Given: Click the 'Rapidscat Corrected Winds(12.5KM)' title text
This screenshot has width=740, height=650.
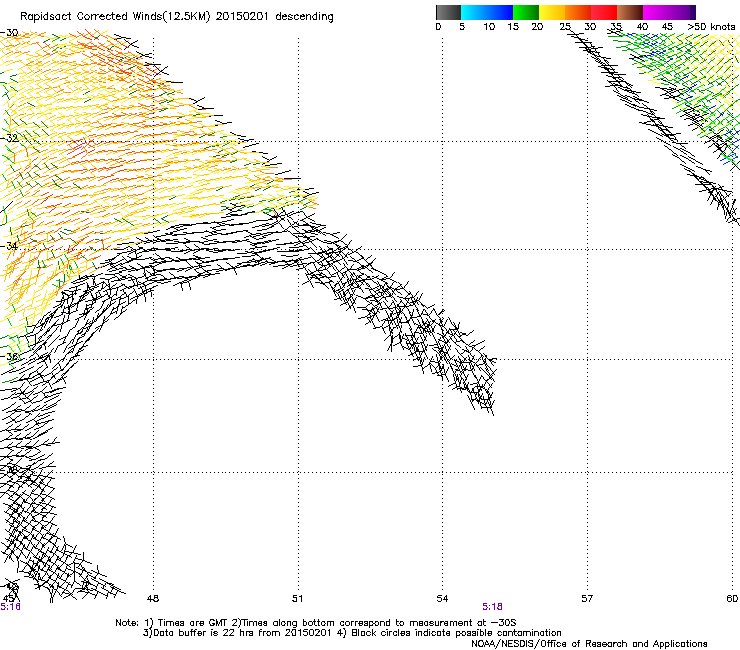Looking at the screenshot, I should point(115,17).
